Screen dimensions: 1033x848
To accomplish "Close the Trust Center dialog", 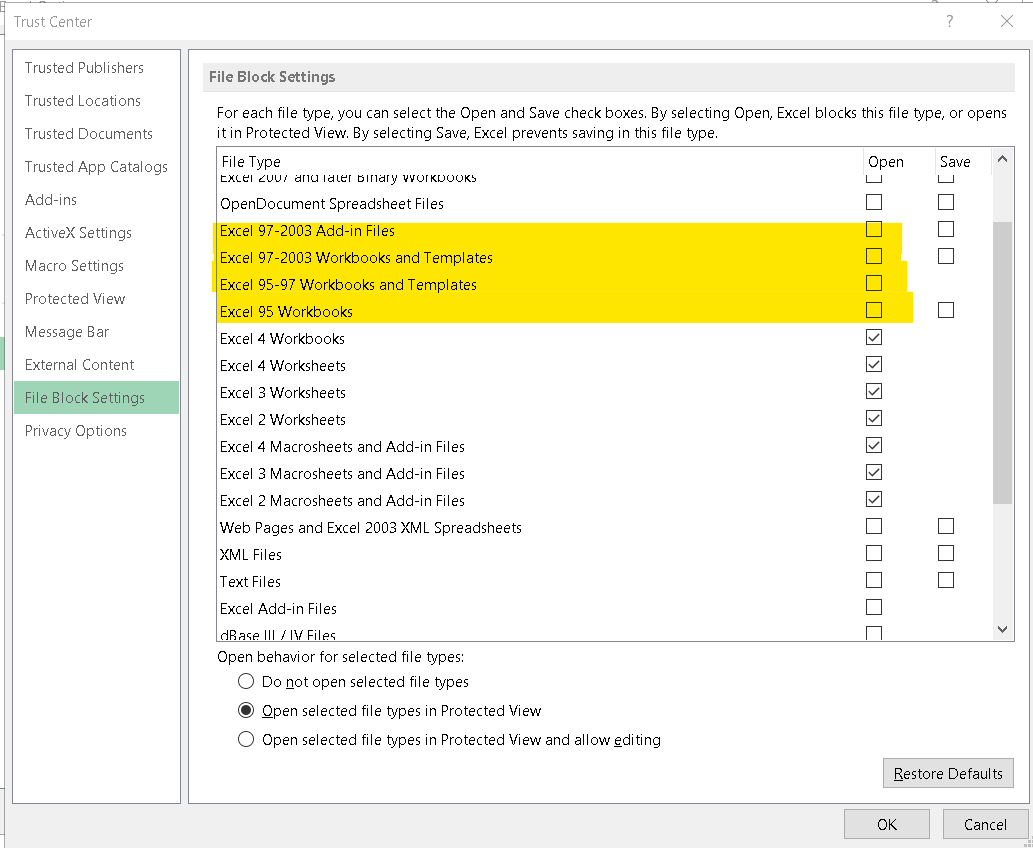I will tap(1007, 21).
